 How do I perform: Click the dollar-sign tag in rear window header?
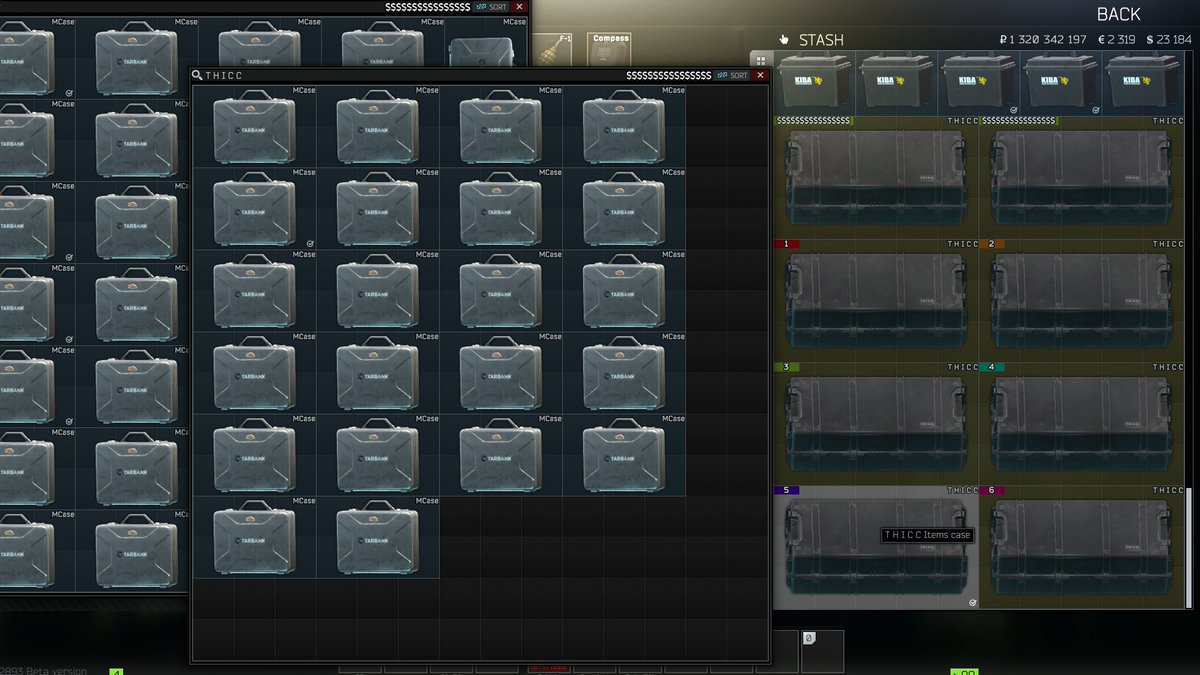click(x=427, y=6)
